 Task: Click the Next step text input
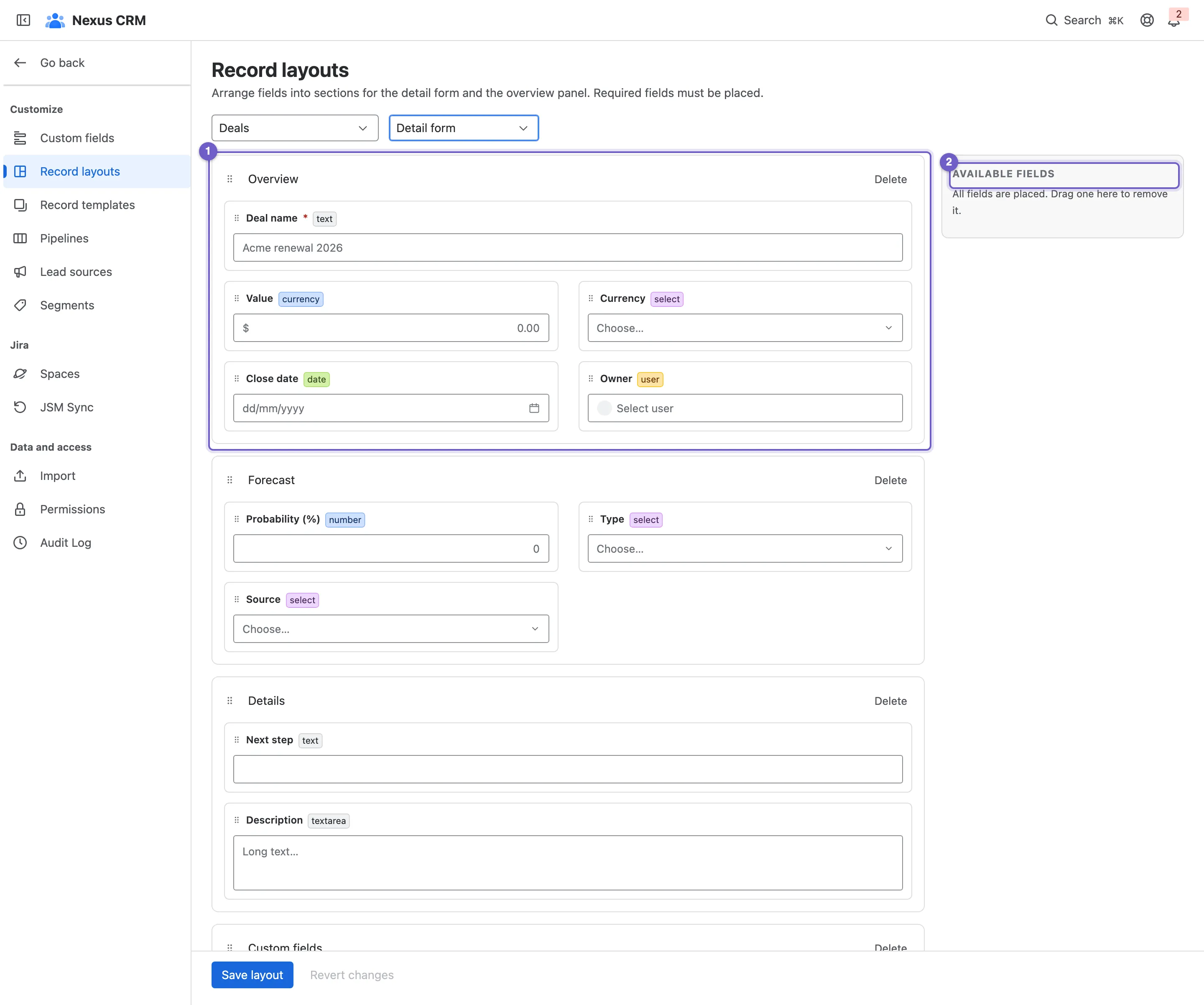coord(568,769)
